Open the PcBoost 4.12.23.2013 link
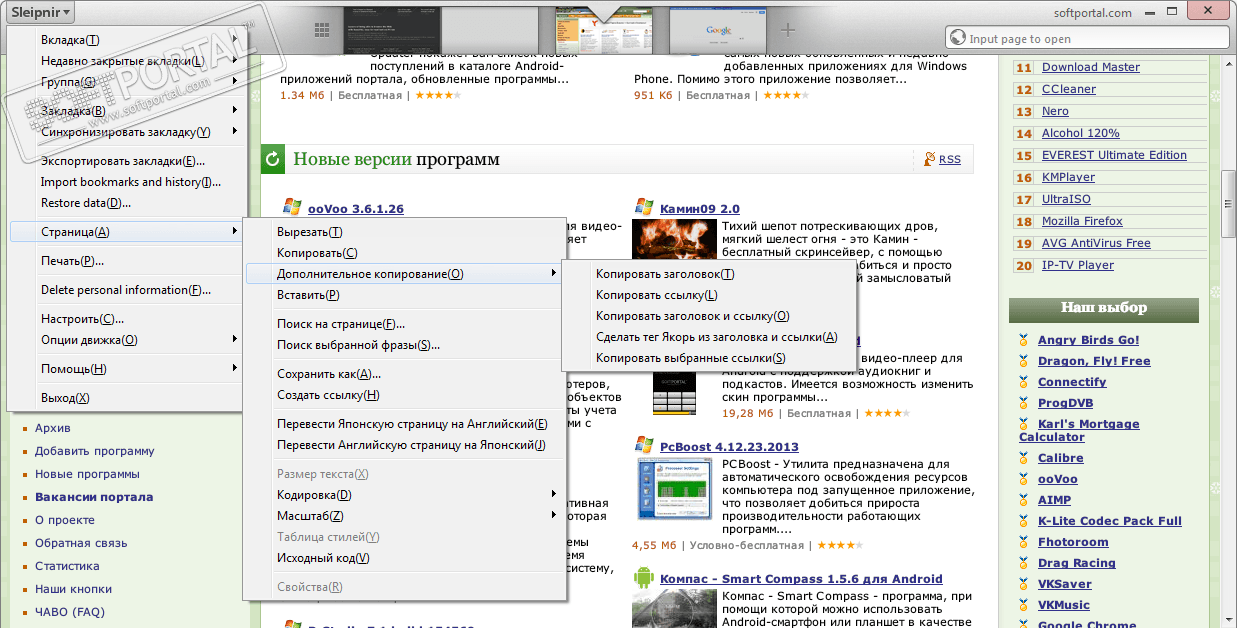This screenshot has width=1237, height=628. pos(729,447)
